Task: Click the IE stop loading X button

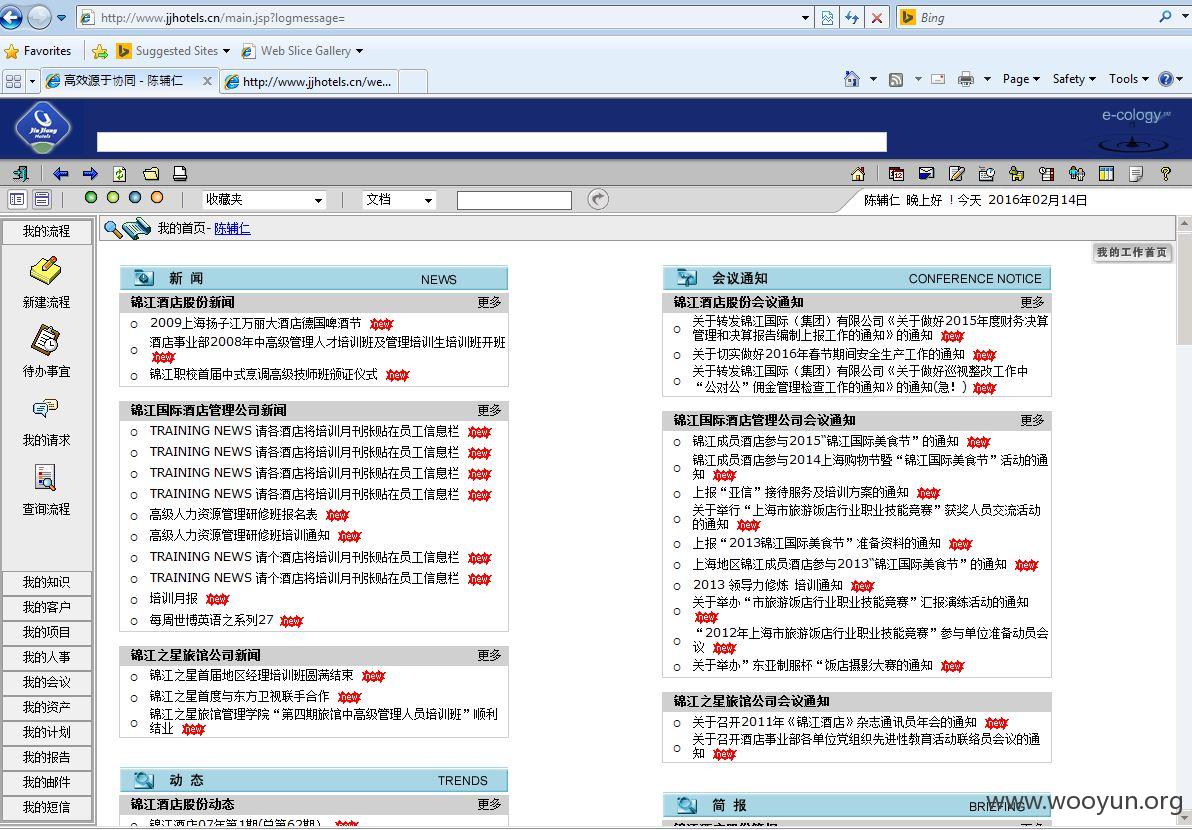Action: 877,17
